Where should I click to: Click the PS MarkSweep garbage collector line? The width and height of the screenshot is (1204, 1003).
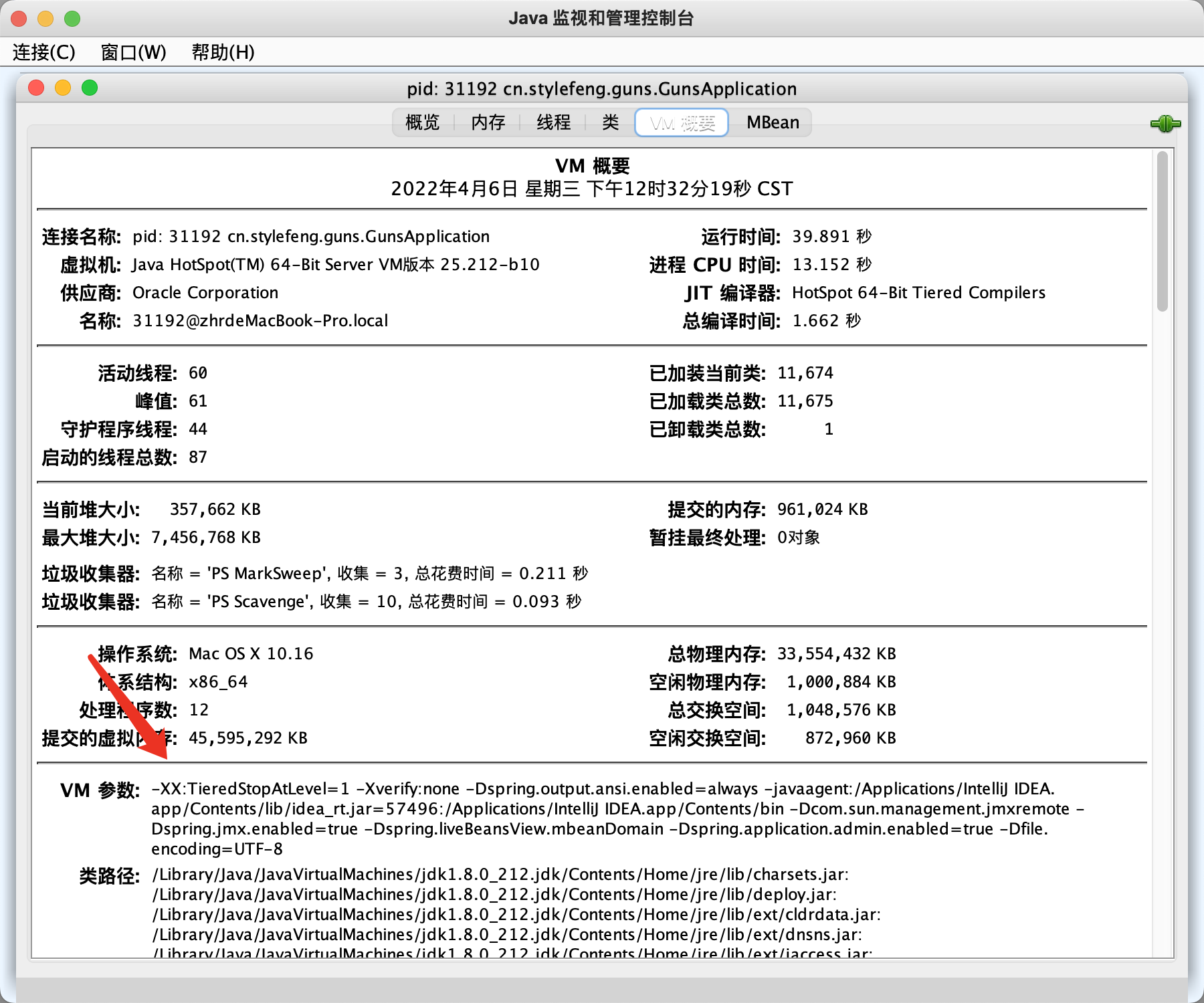[x=370, y=574]
